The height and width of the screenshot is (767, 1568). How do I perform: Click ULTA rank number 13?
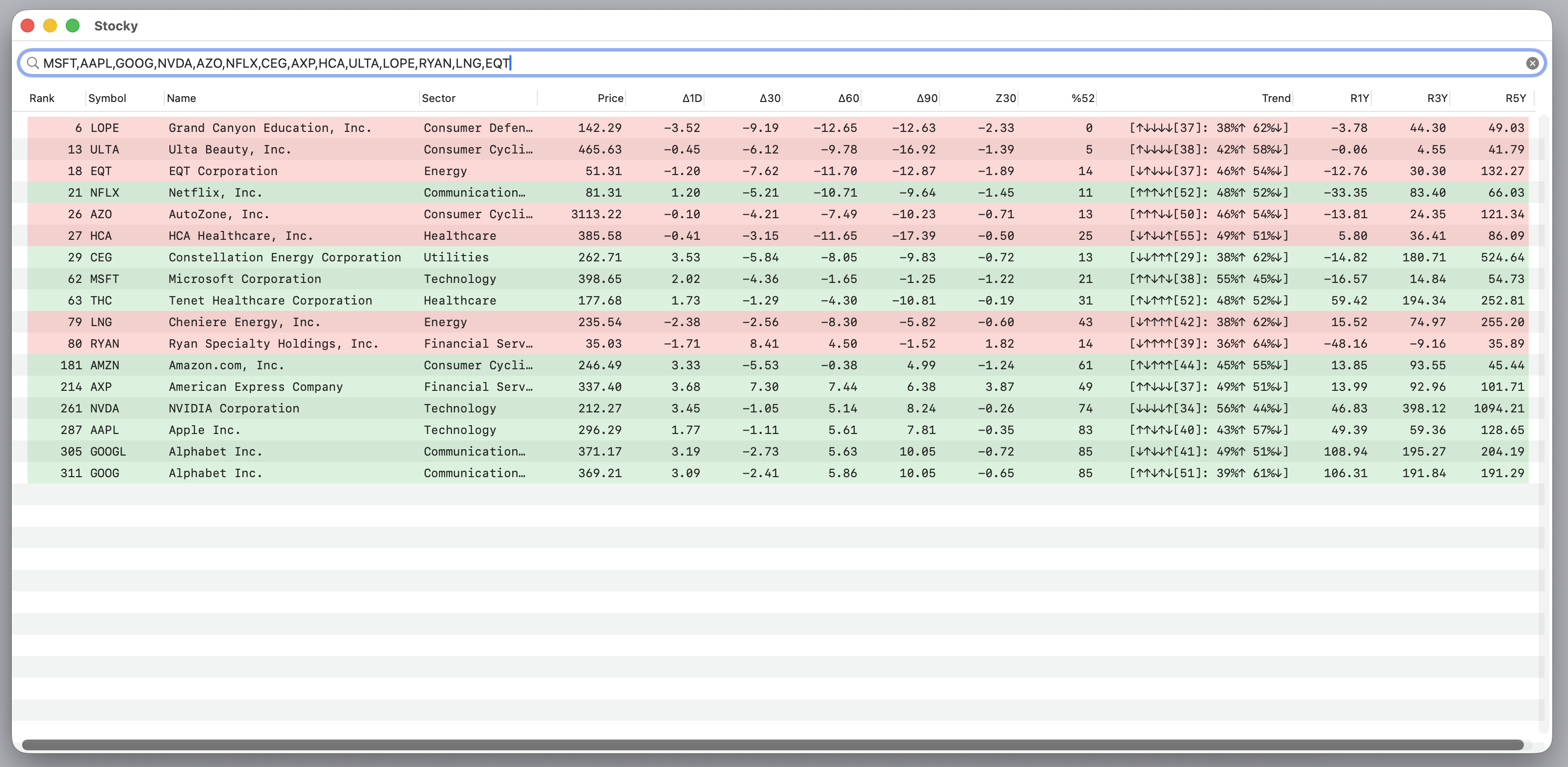pos(75,150)
